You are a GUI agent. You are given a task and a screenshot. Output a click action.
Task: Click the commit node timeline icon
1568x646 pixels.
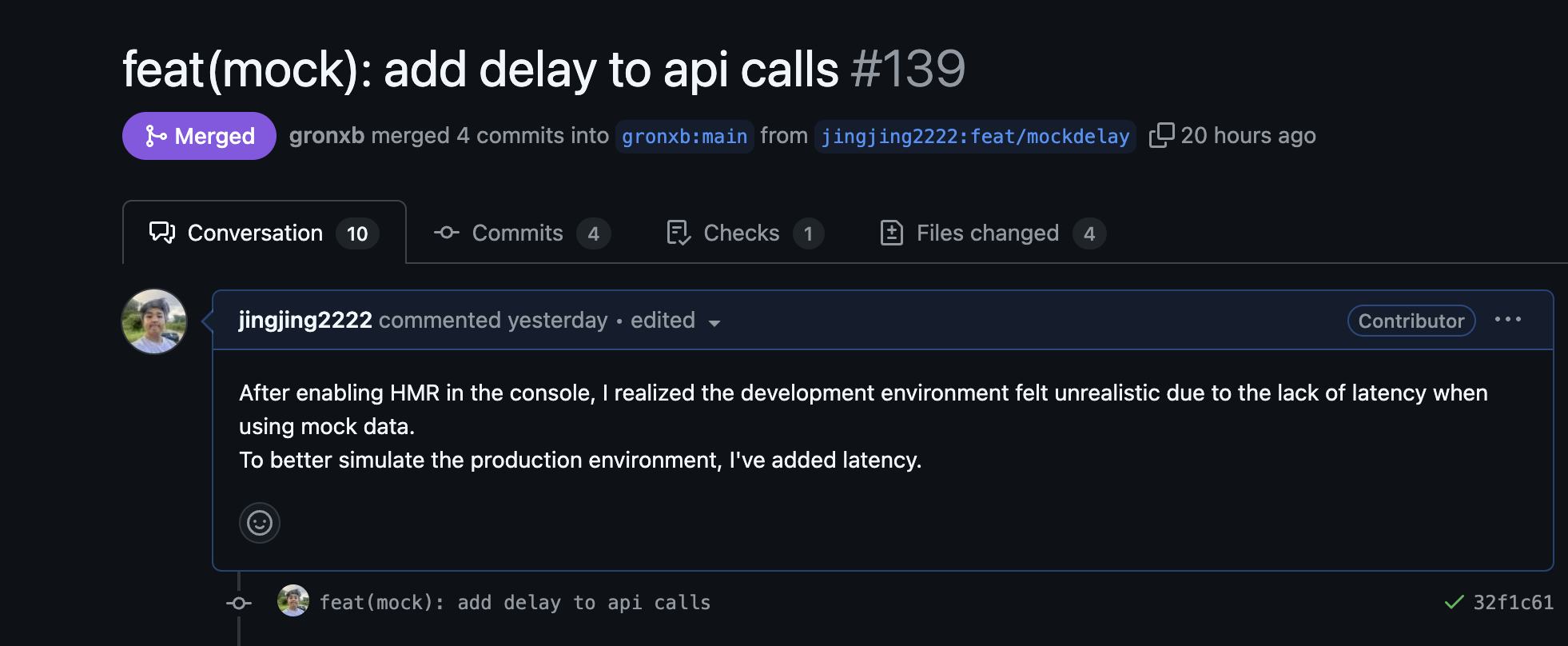click(239, 603)
